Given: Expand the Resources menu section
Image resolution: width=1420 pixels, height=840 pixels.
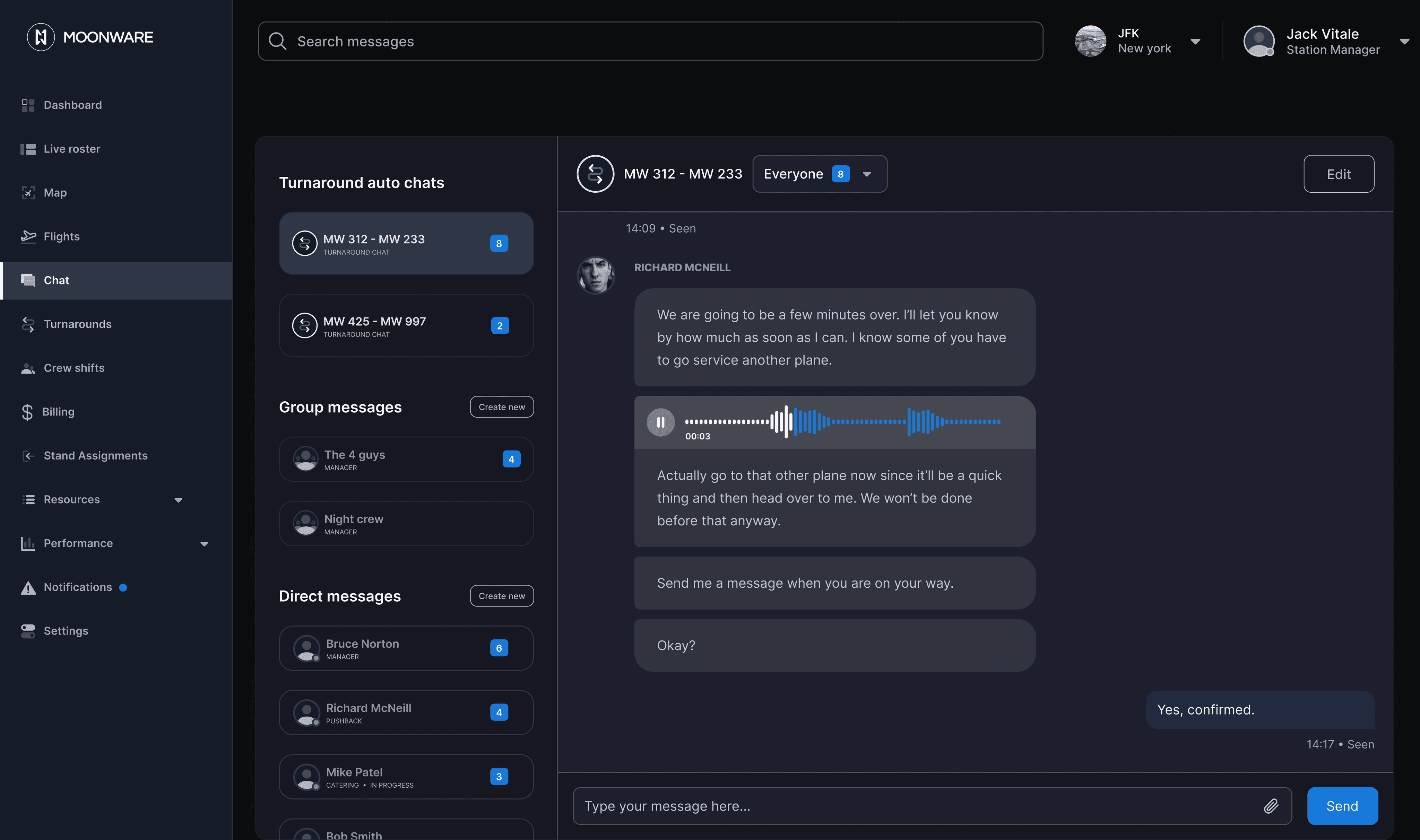Looking at the screenshot, I should click(x=178, y=500).
